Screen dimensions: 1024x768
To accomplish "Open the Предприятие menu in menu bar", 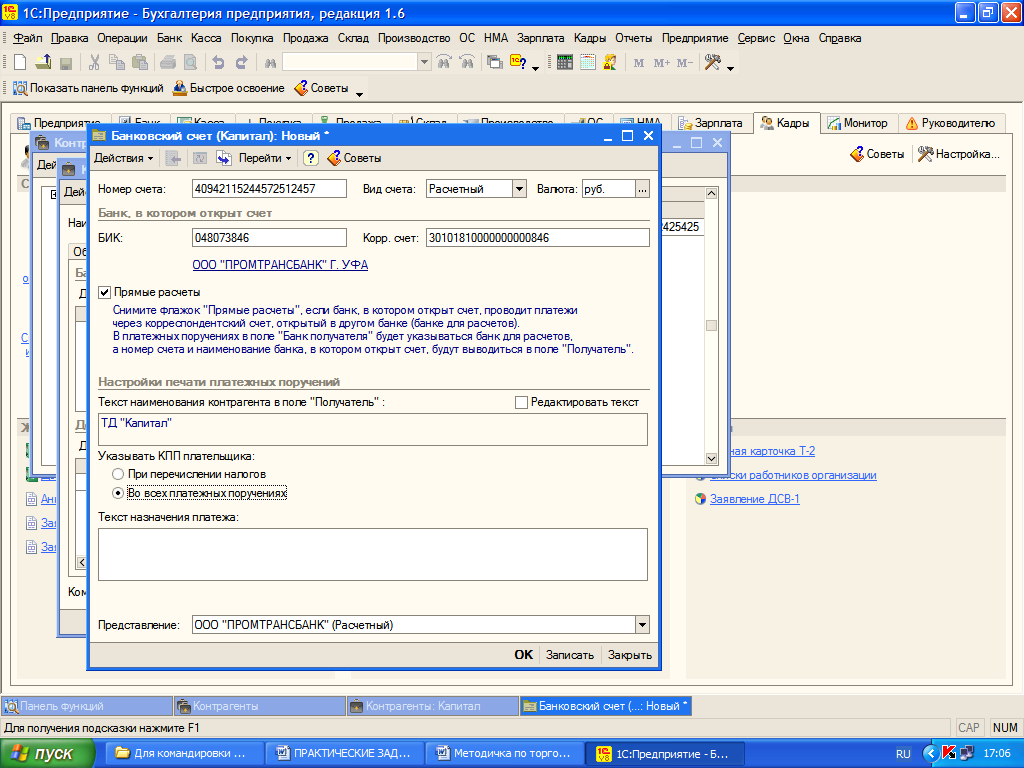I will pos(694,38).
